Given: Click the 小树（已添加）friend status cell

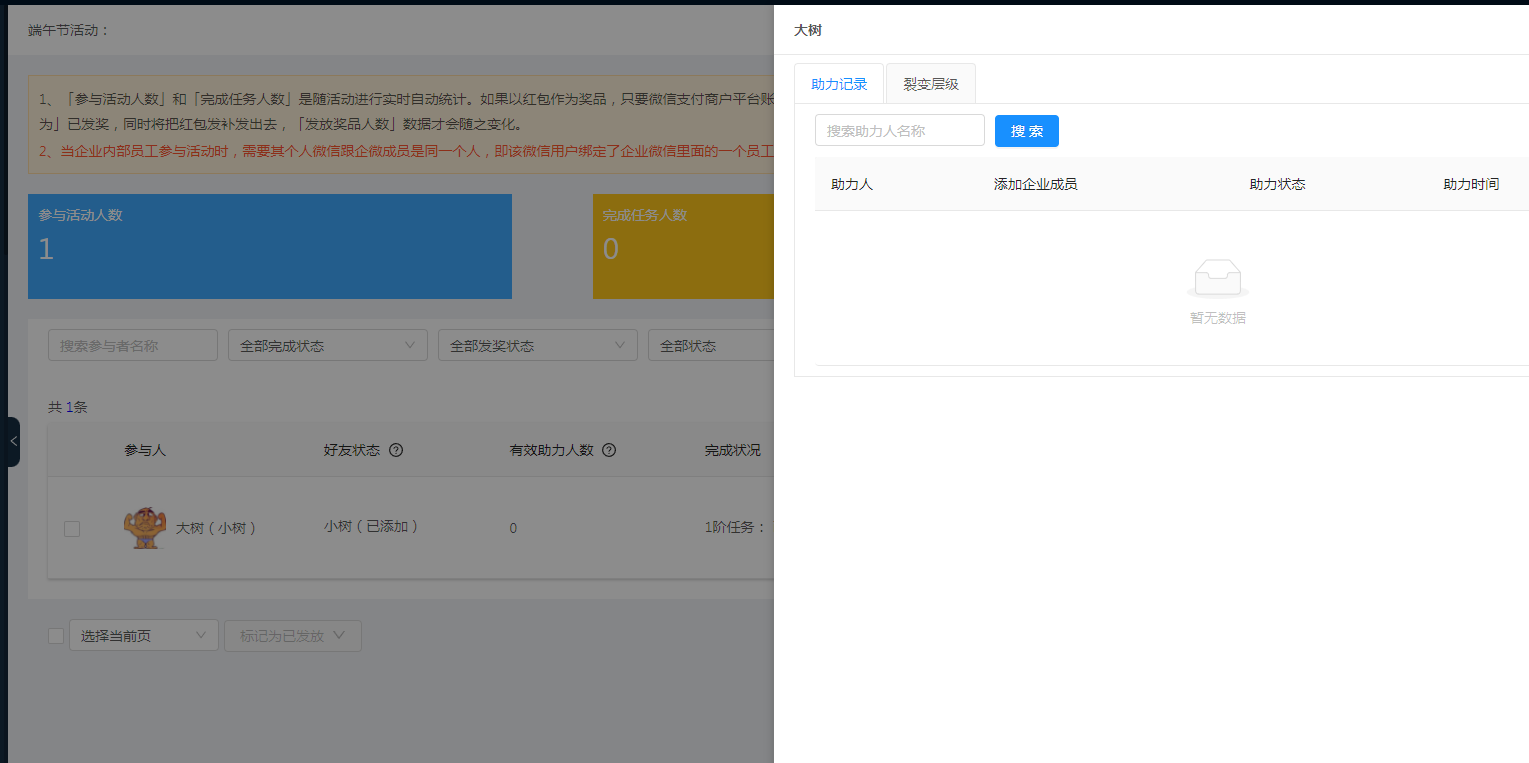Looking at the screenshot, I should click(x=371, y=526).
